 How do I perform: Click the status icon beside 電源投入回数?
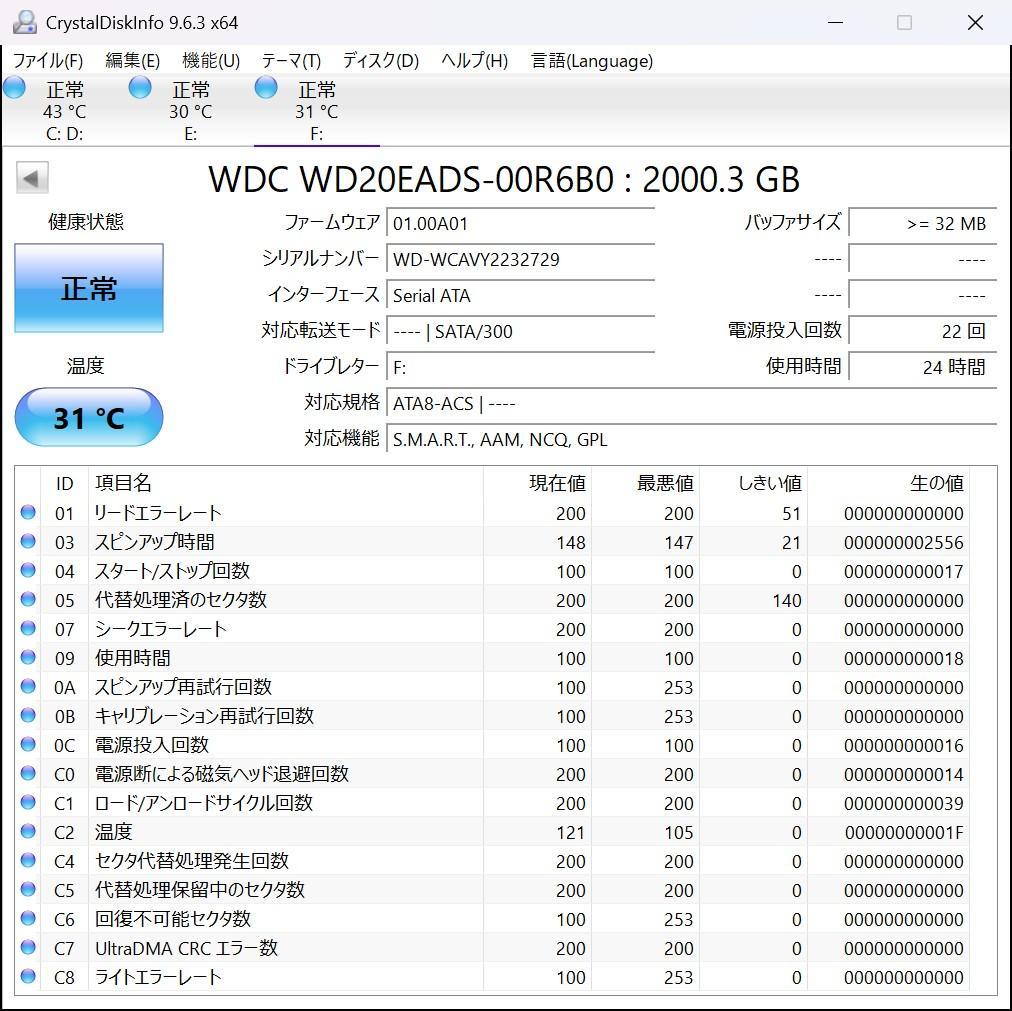[28, 744]
